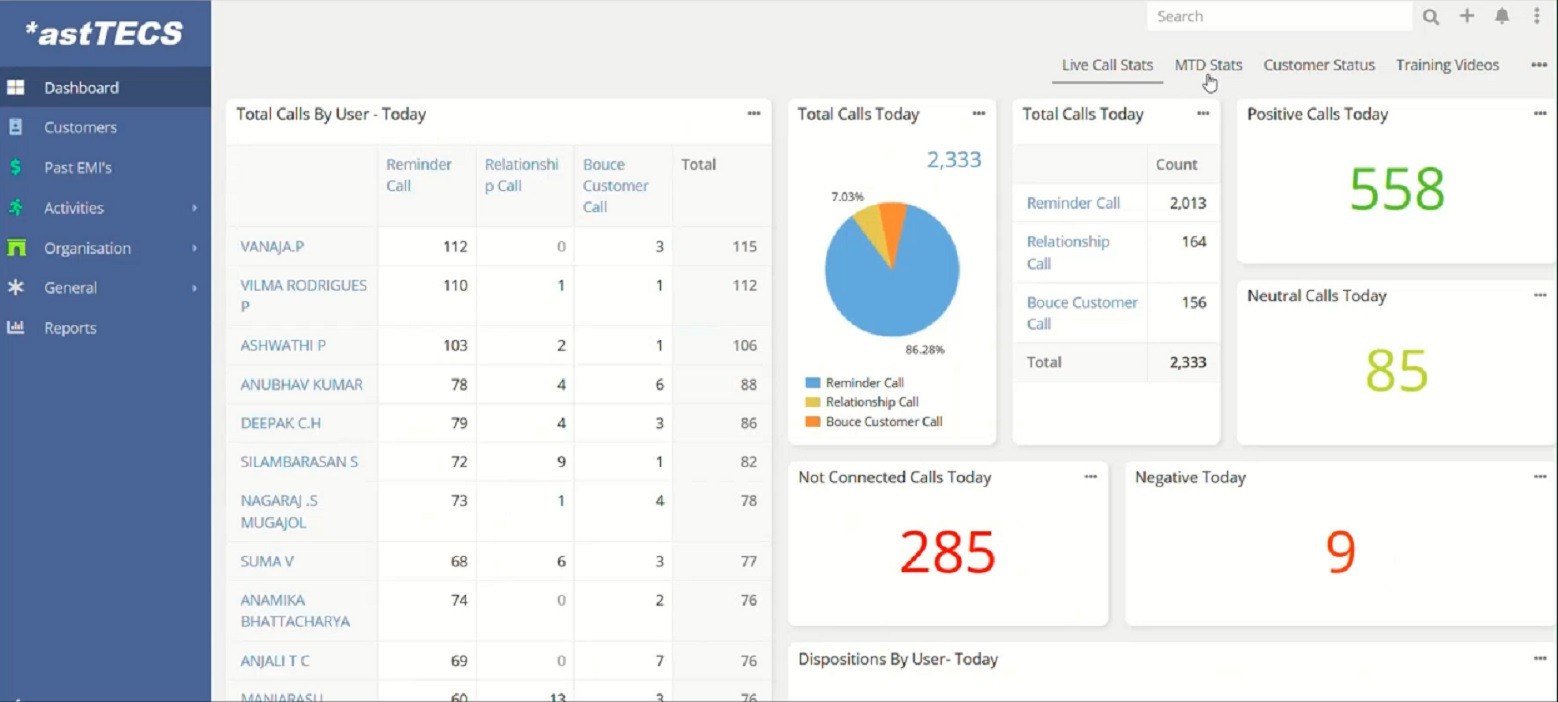Open the Reminder Call link in count table

[x=1073, y=203]
